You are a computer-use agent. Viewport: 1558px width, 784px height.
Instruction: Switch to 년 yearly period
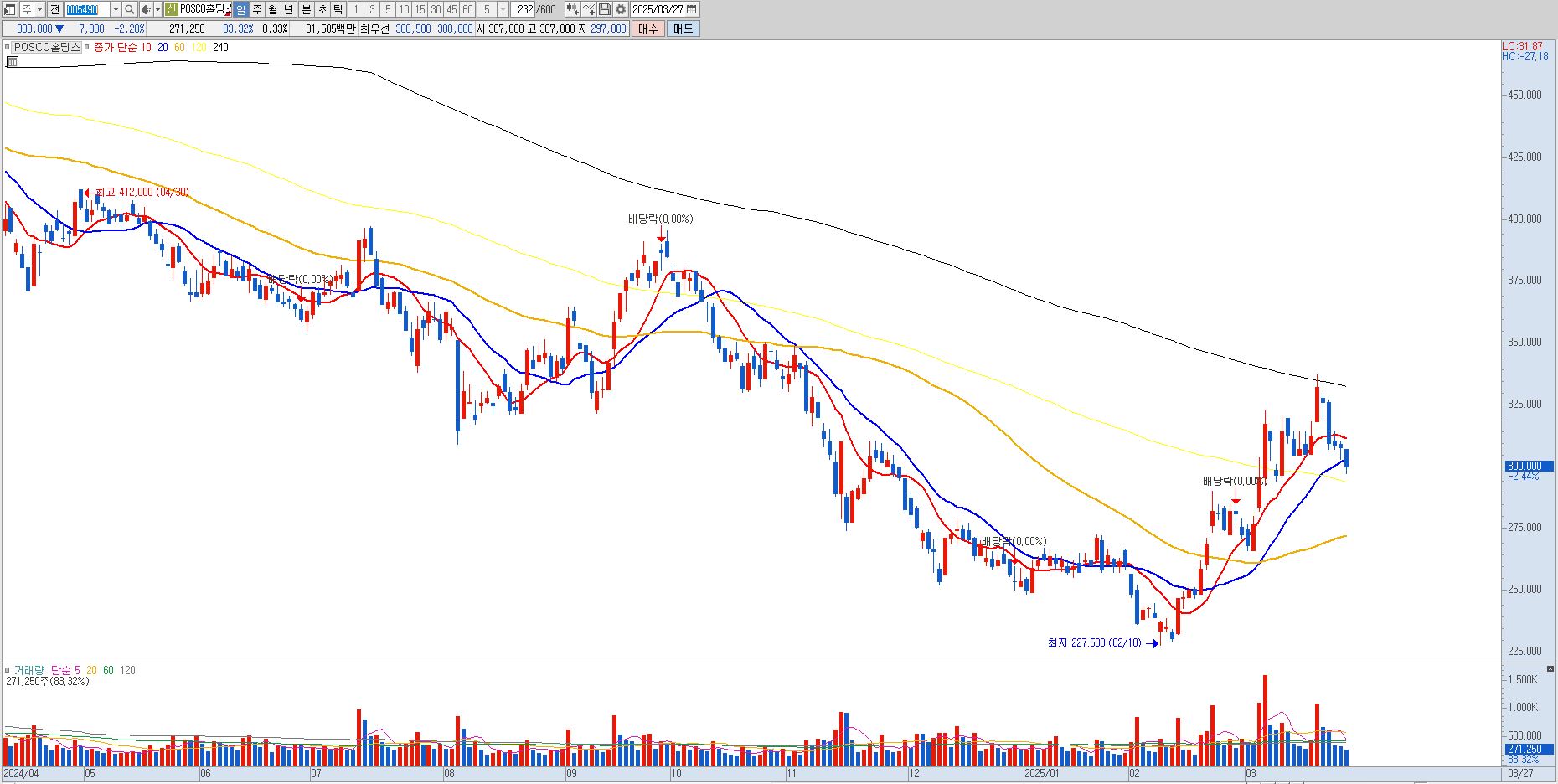point(288,9)
